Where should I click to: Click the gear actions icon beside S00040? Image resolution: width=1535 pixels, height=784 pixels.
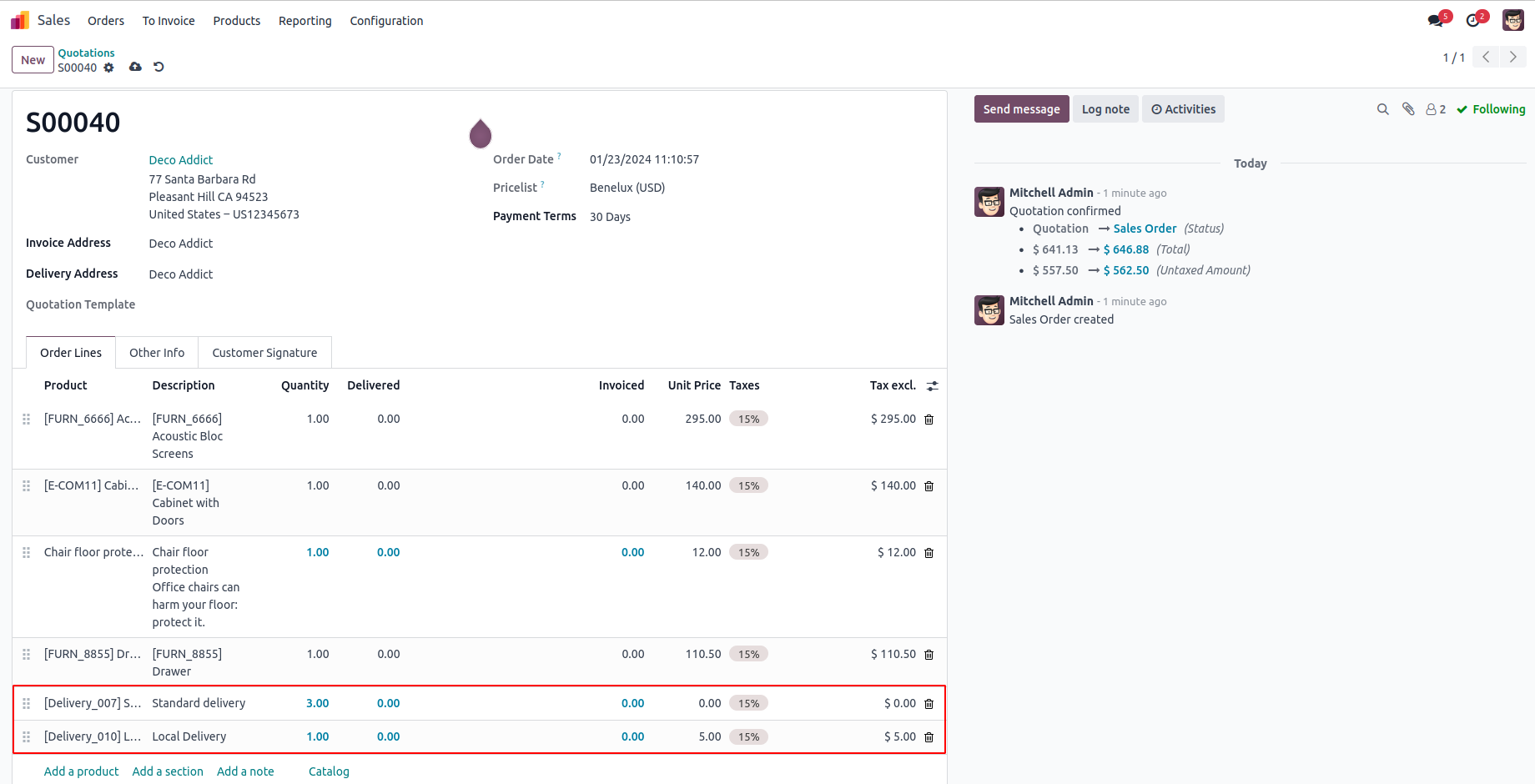[x=108, y=68]
